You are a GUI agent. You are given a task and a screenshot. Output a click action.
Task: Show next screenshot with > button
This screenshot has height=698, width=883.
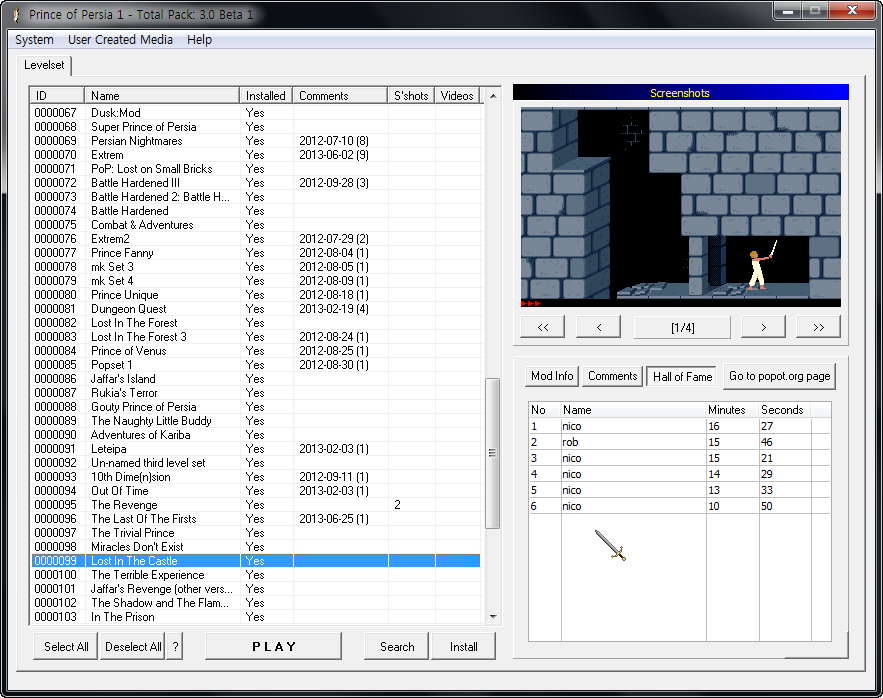tap(764, 327)
